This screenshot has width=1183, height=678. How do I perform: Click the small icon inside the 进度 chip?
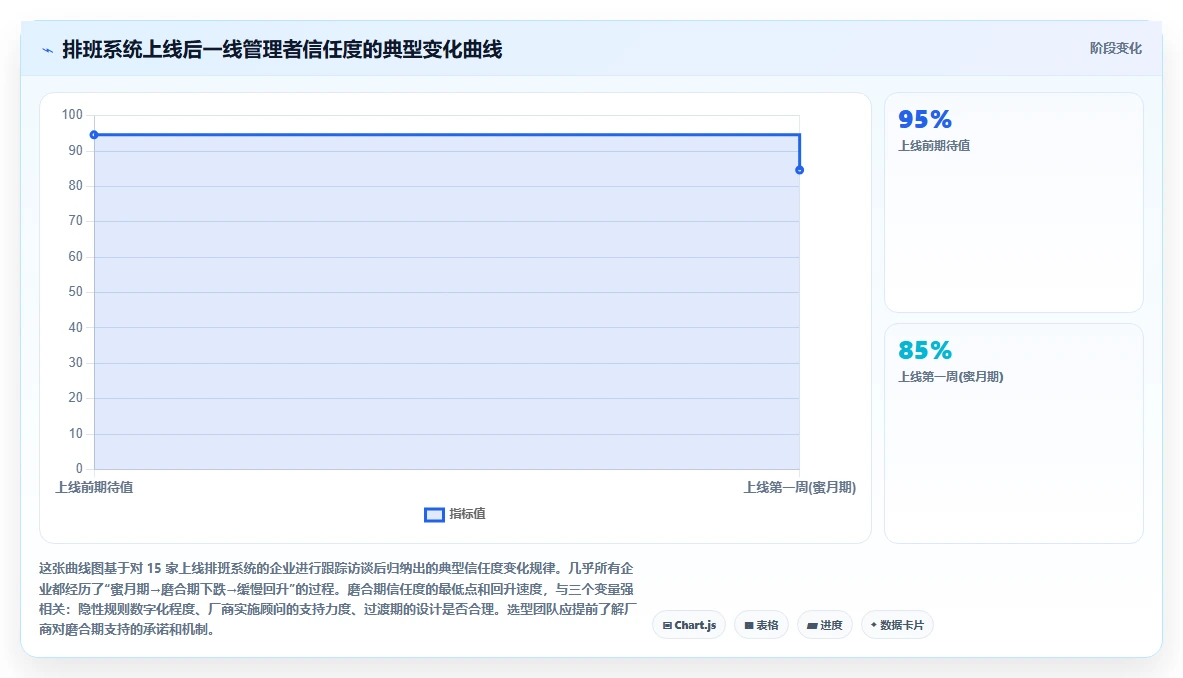pyautogui.click(x=812, y=625)
